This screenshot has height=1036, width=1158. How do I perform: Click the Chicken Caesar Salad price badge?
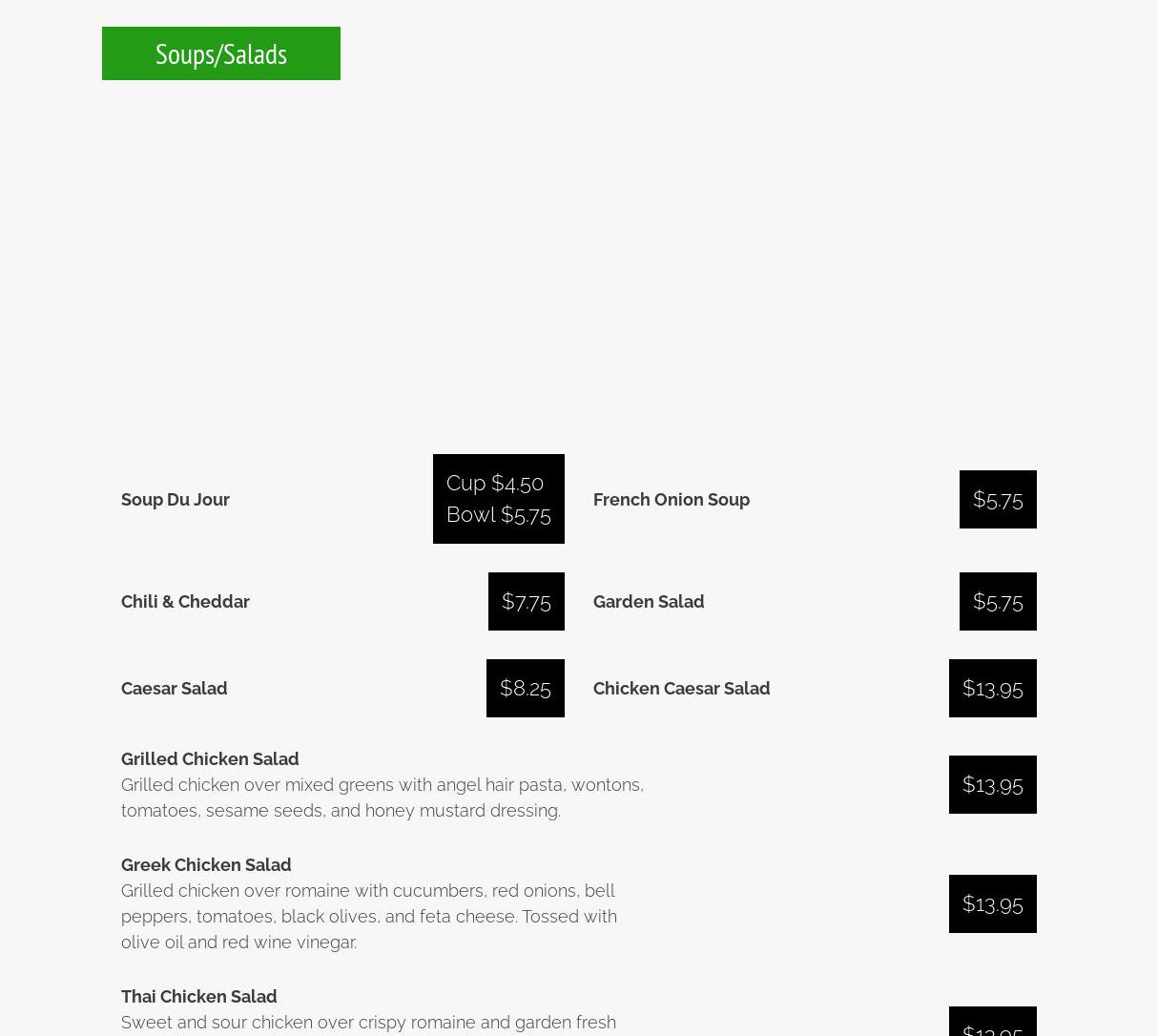coord(992,688)
